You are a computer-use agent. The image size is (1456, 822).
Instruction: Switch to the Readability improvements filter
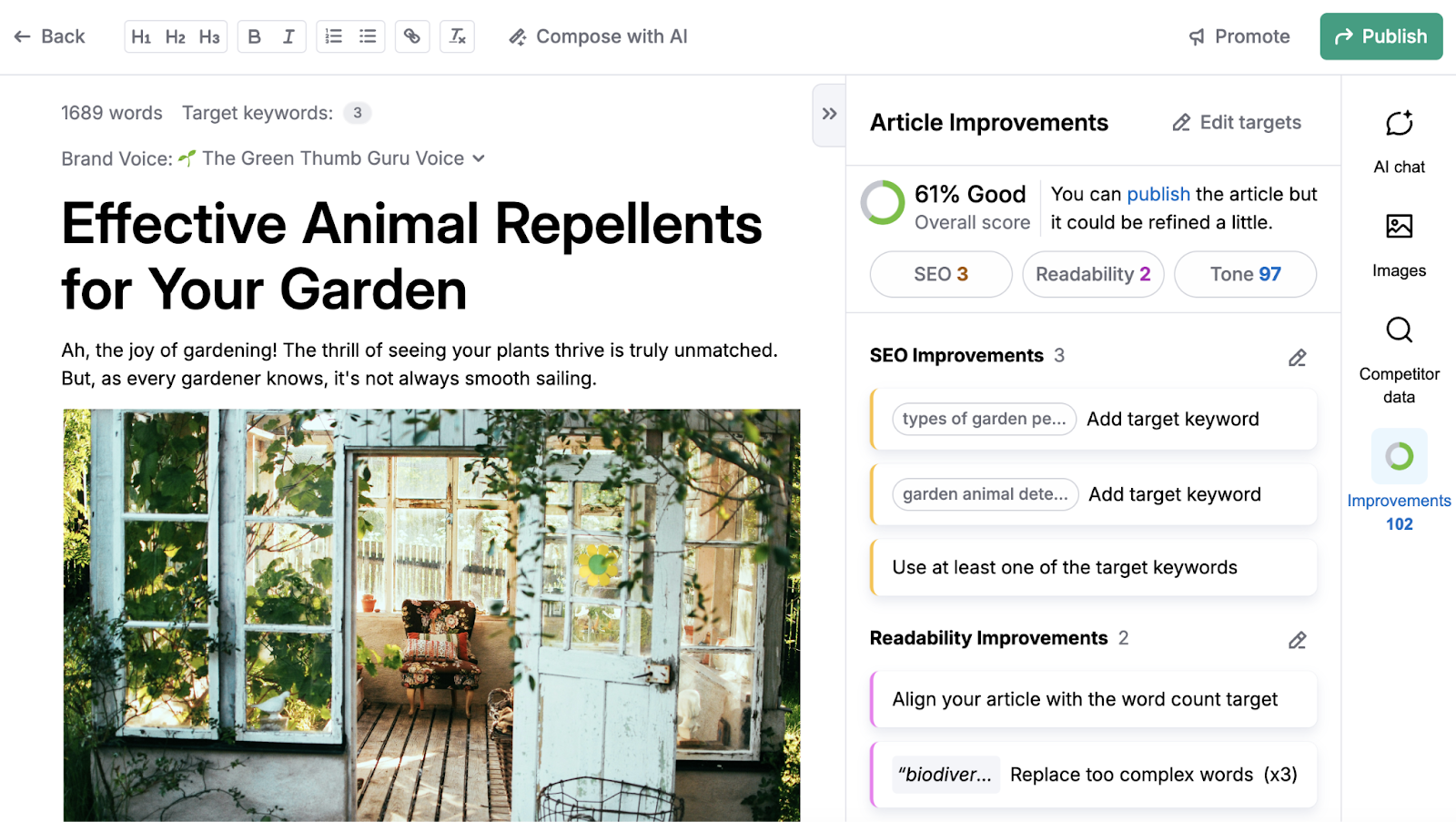coord(1093,274)
